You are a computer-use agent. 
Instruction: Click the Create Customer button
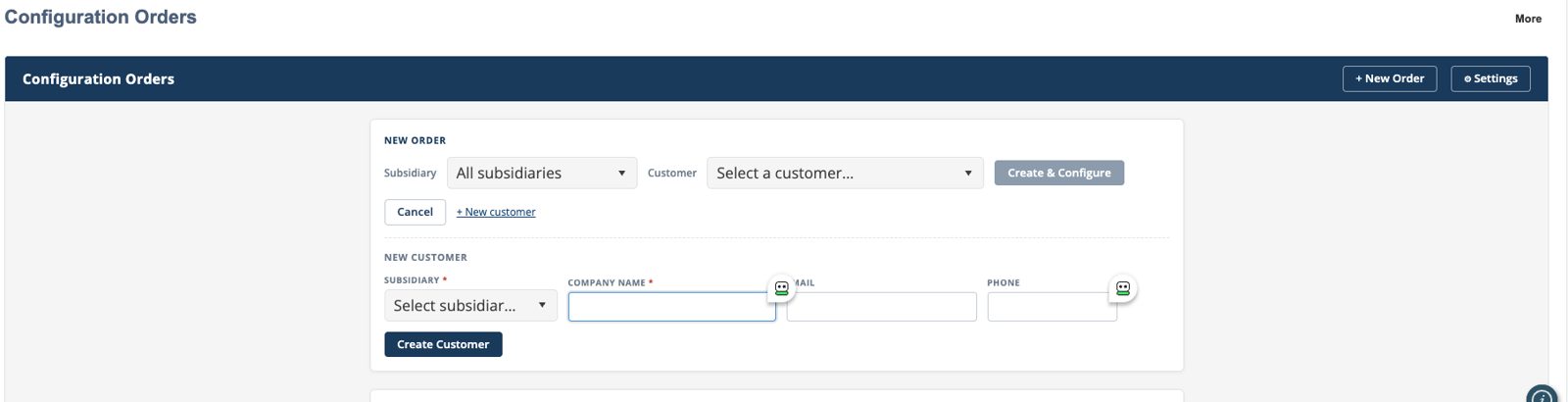tap(443, 344)
